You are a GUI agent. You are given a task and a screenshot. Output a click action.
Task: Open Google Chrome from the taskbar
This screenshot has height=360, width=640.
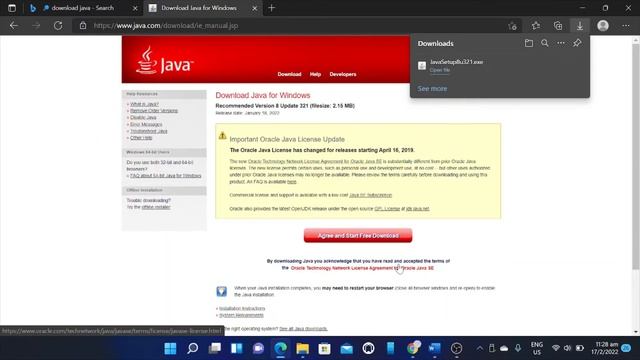pyautogui.click(x=413, y=348)
